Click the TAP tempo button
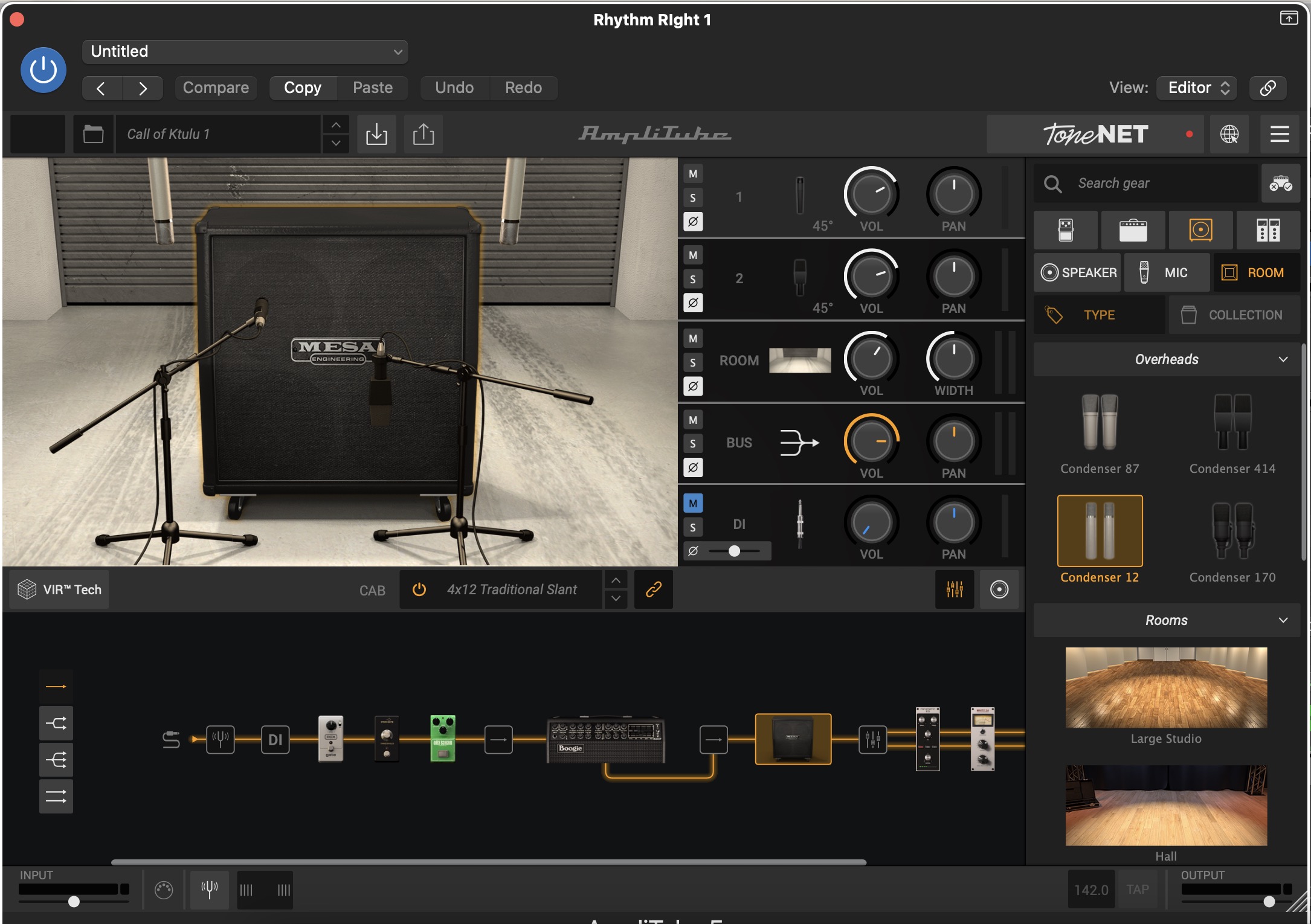 1138,890
